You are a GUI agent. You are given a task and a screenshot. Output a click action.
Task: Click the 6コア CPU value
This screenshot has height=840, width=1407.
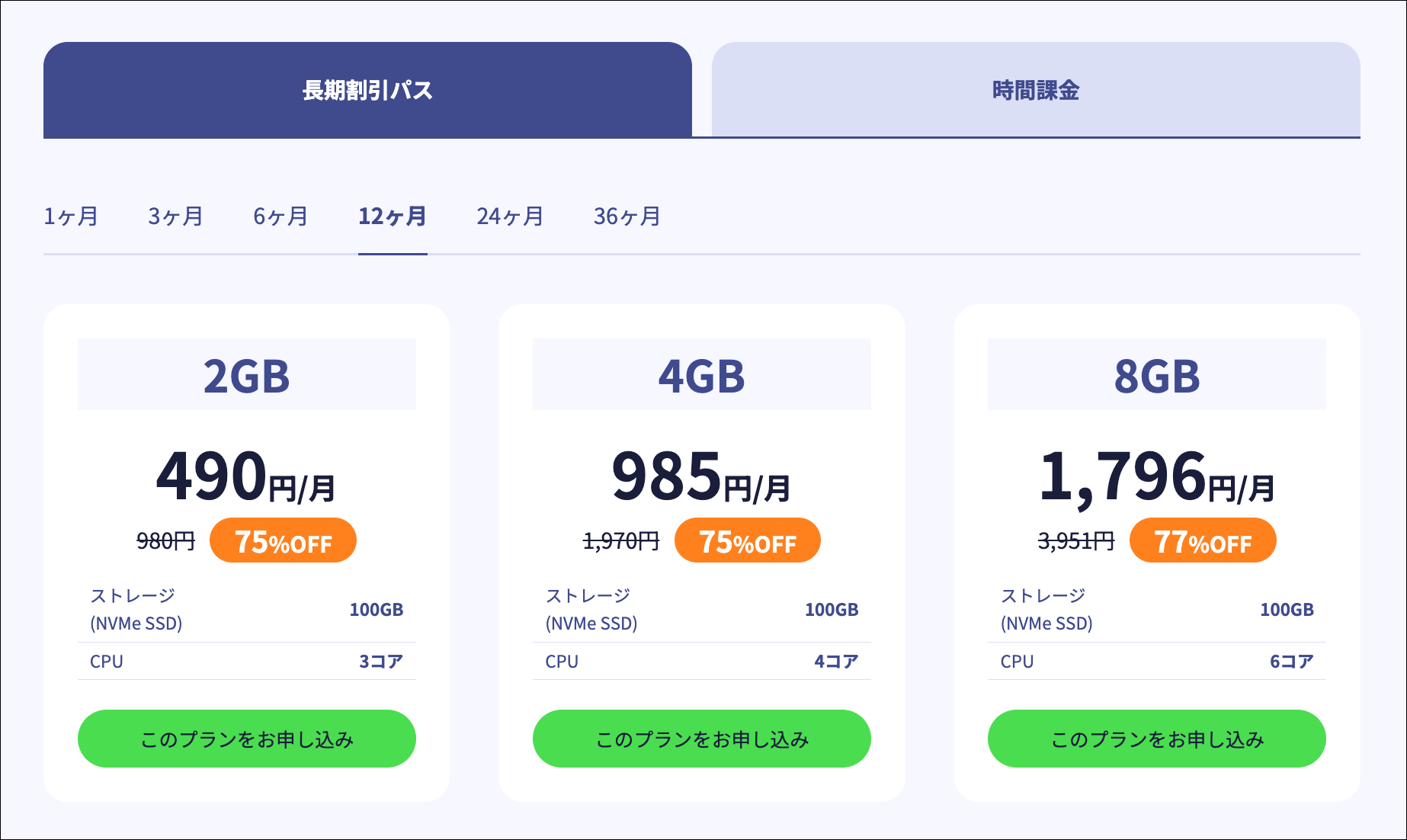[1291, 662]
